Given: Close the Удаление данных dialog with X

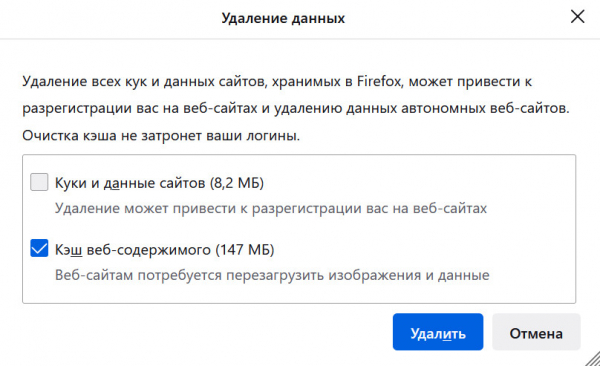Looking at the screenshot, I should coord(577,17).
